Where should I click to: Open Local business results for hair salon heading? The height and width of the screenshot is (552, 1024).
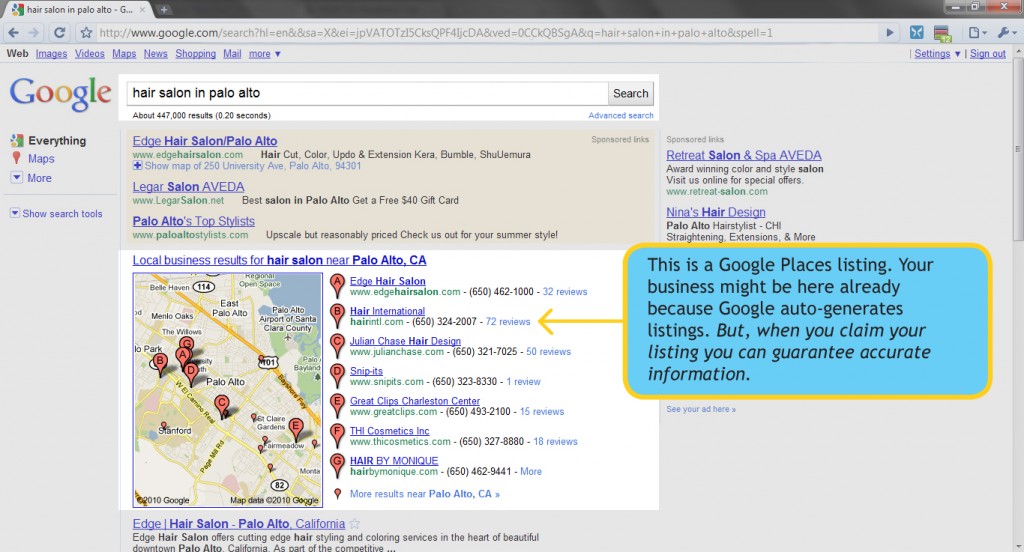pyautogui.click(x=280, y=260)
